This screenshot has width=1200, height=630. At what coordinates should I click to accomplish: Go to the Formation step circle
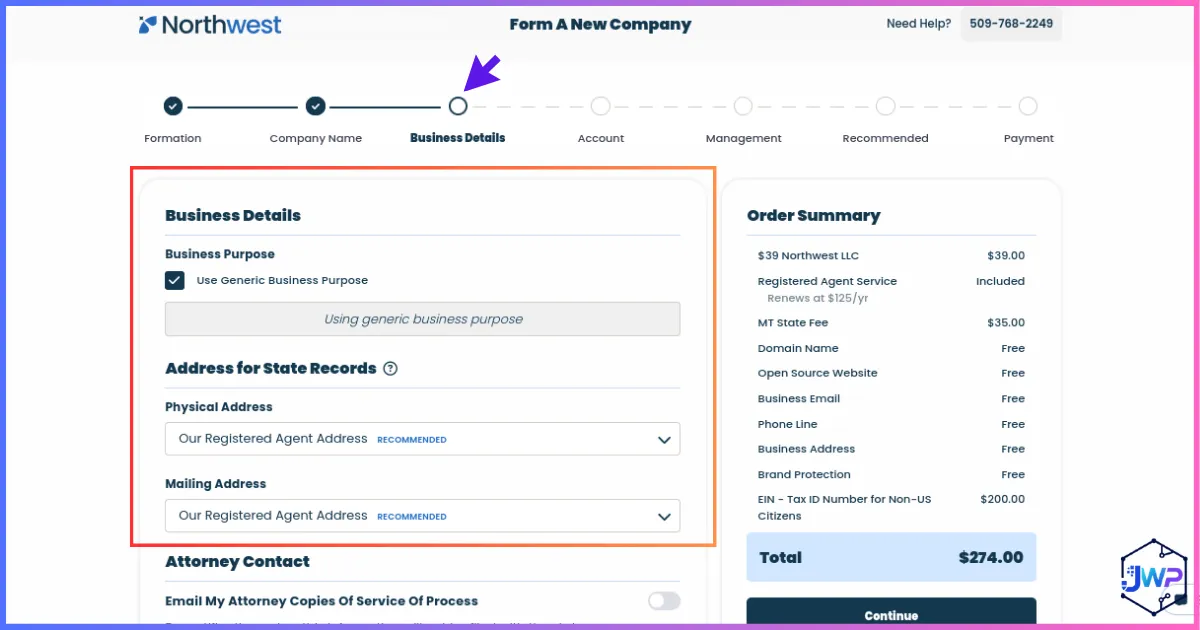(x=173, y=106)
